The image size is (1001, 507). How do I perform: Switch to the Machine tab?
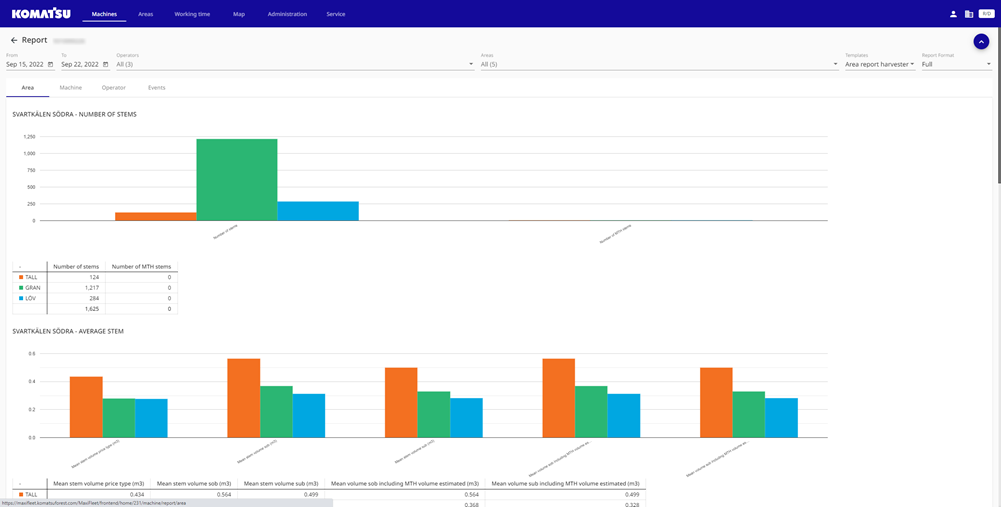[70, 88]
